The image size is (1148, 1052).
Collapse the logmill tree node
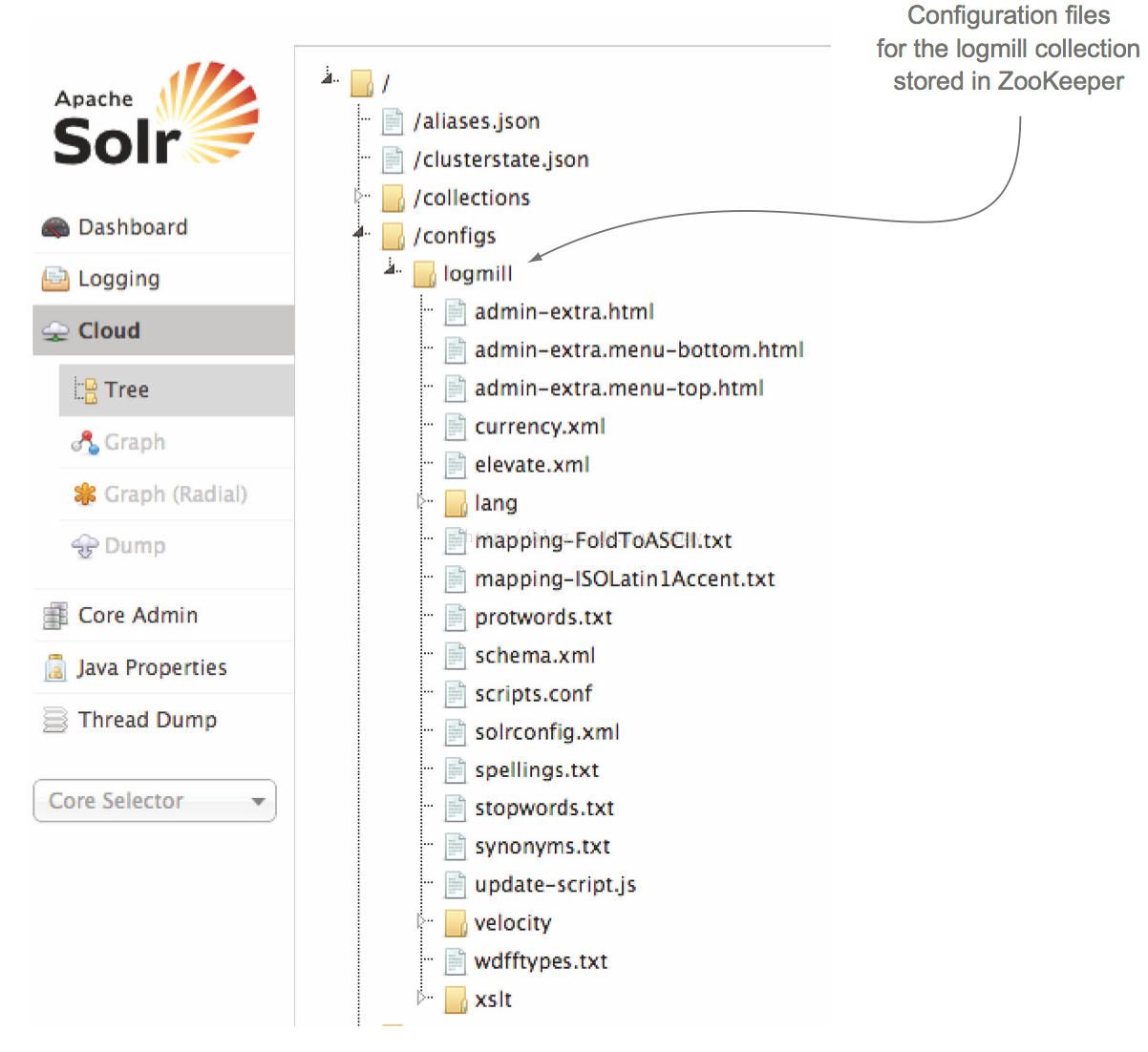[x=392, y=268]
